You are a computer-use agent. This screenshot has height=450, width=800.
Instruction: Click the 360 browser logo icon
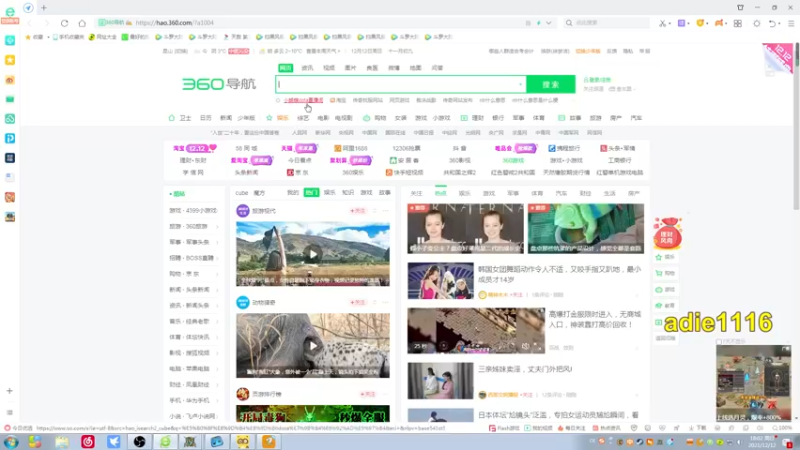10,14
